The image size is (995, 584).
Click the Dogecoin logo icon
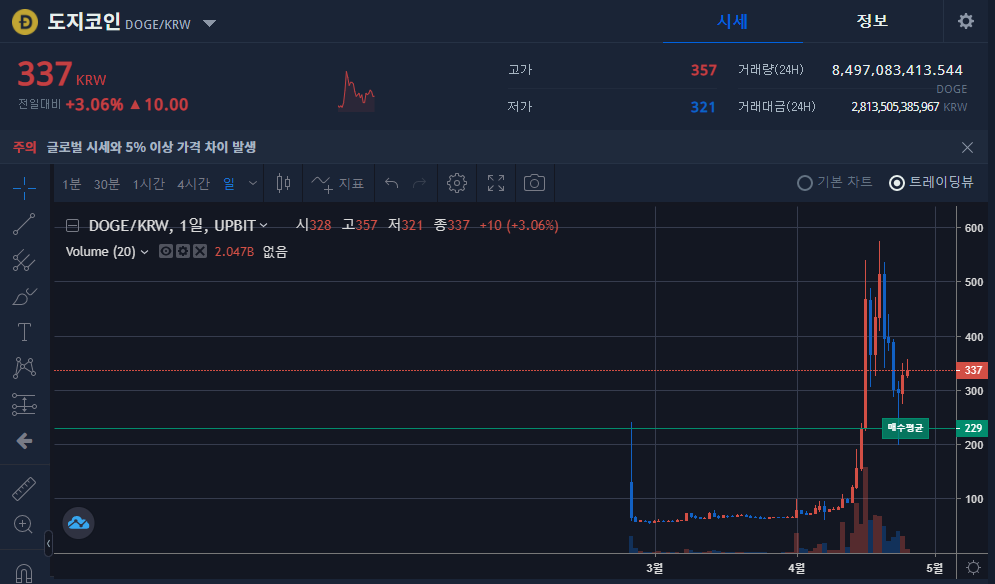pos(25,22)
